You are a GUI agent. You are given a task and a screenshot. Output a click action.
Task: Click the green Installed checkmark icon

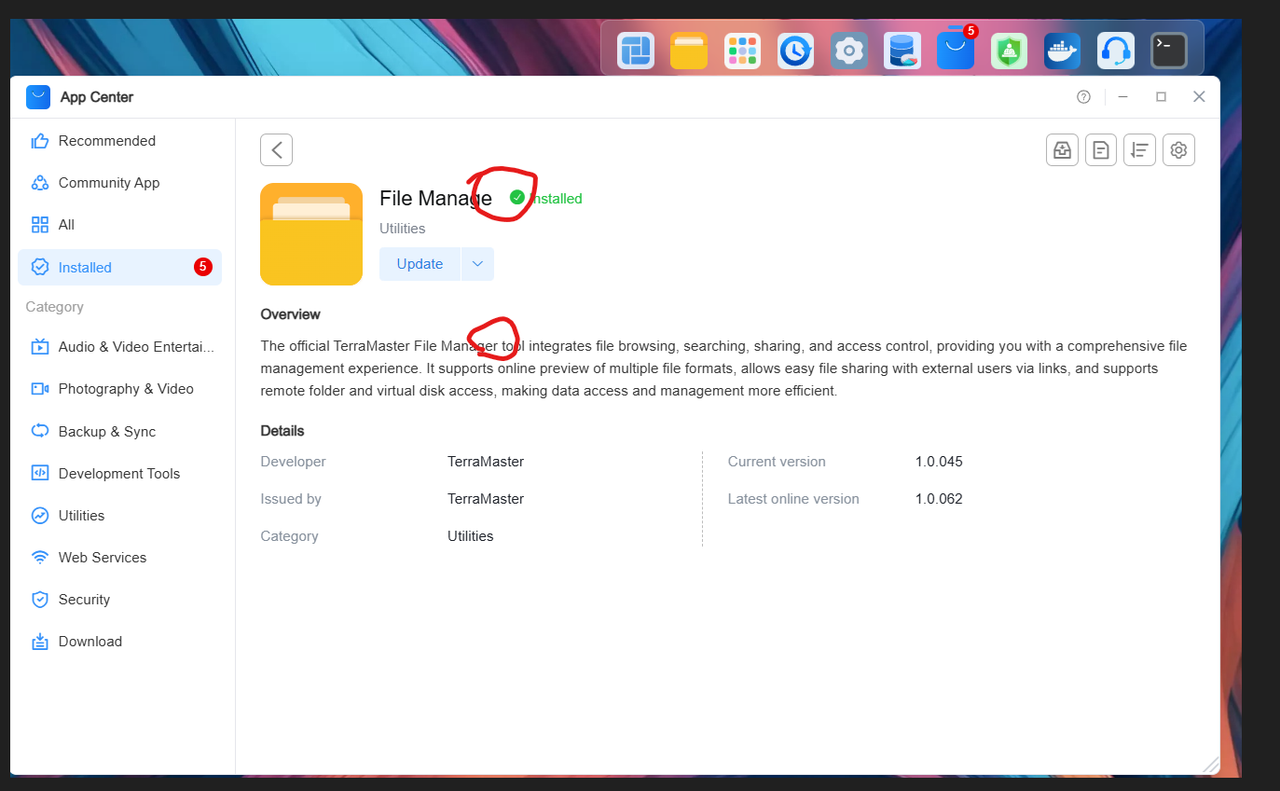click(x=517, y=198)
